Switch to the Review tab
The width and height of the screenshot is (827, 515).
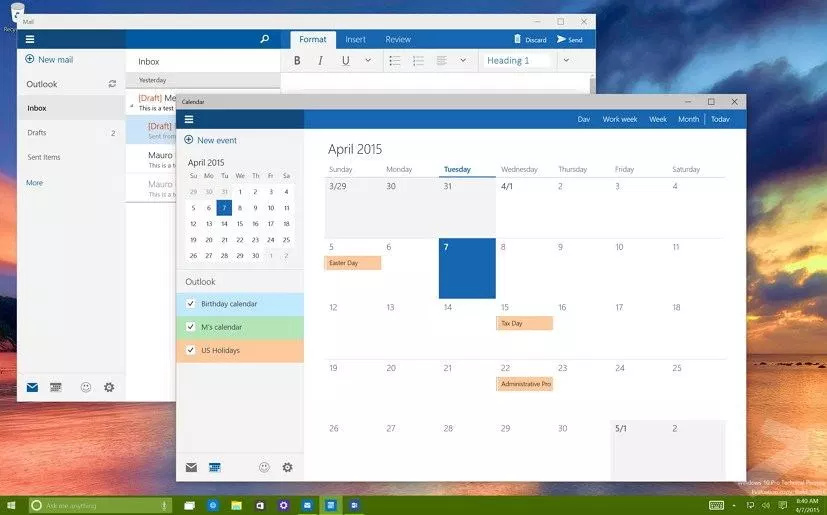coord(398,40)
